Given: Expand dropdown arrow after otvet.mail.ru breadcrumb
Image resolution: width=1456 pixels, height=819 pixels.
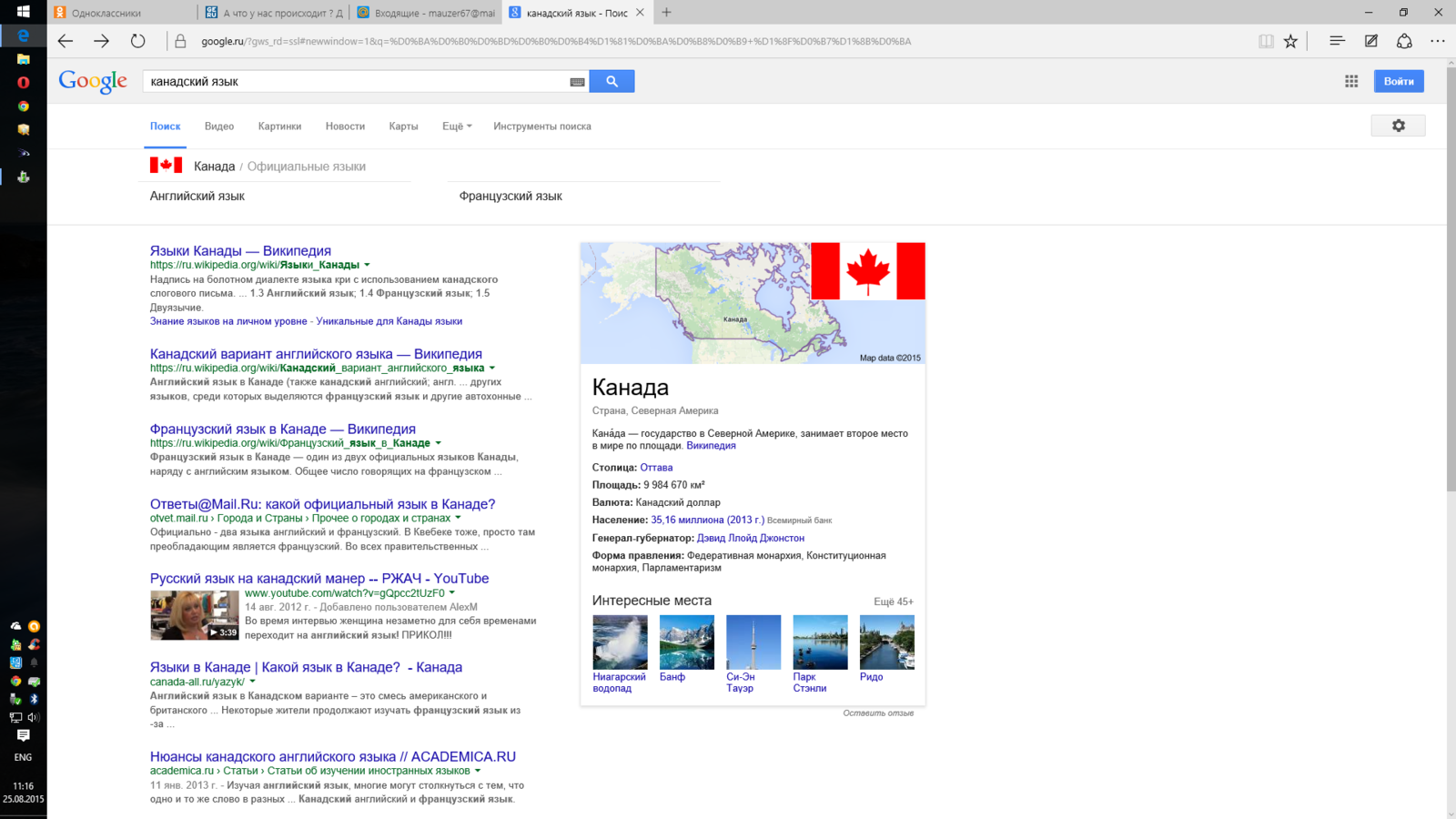Looking at the screenshot, I should [x=458, y=518].
